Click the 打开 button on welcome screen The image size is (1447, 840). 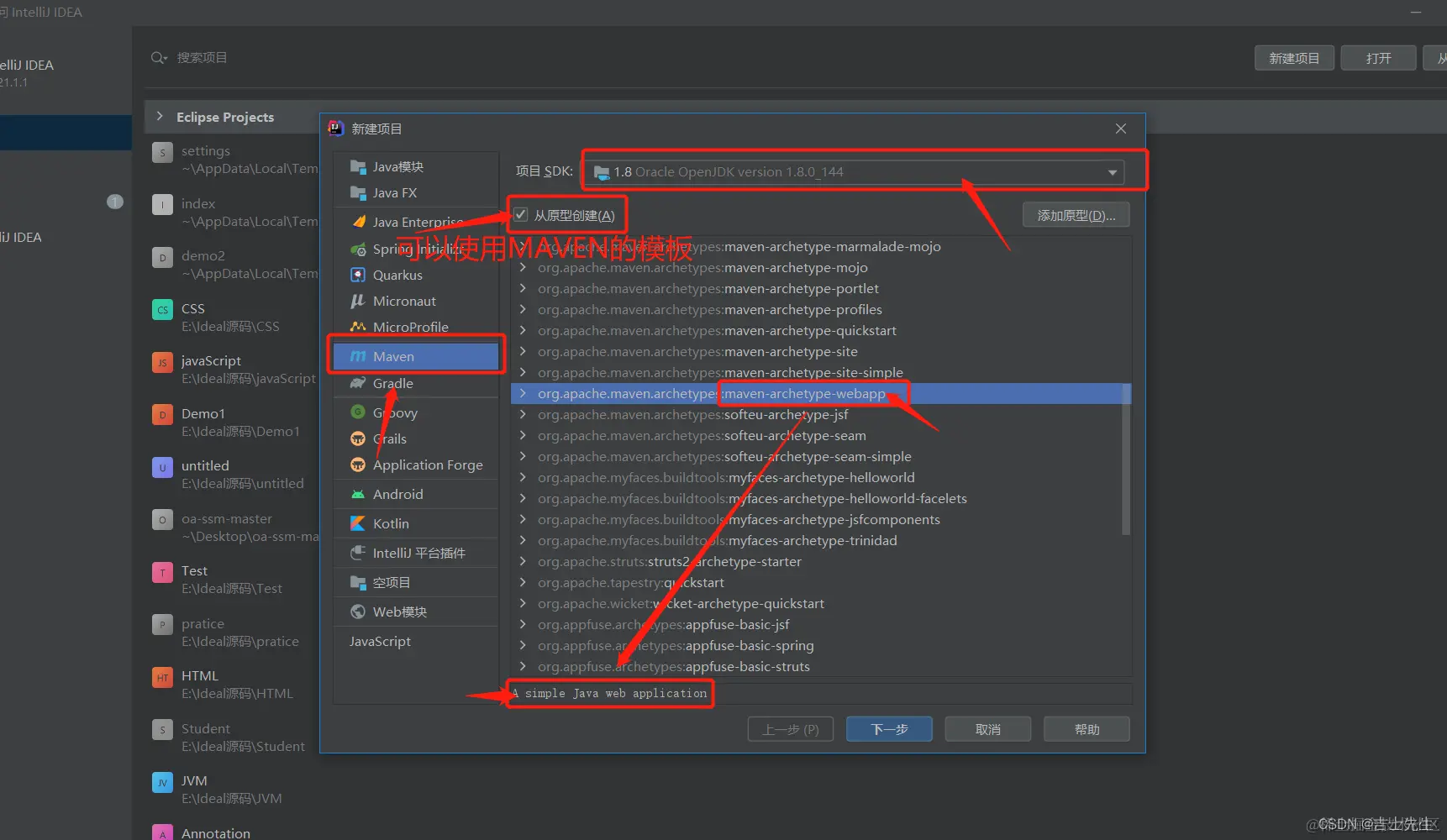point(1378,58)
